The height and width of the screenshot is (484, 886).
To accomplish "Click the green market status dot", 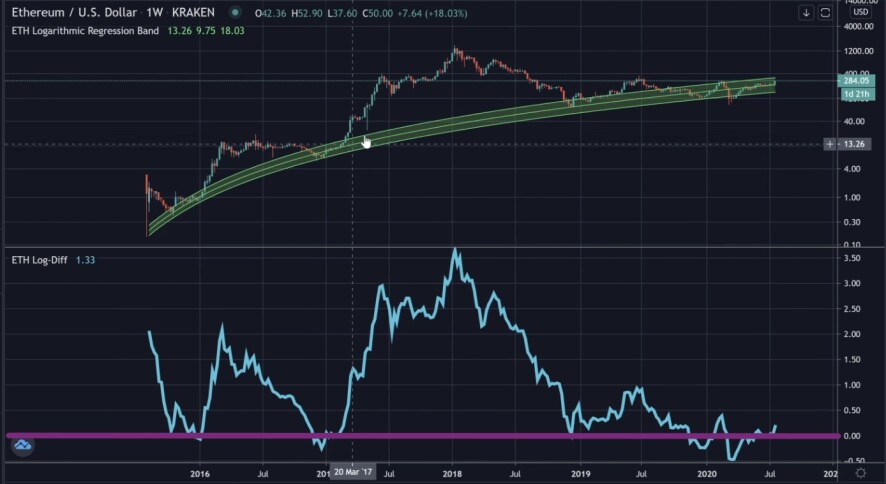I will pyautogui.click(x=235, y=12).
